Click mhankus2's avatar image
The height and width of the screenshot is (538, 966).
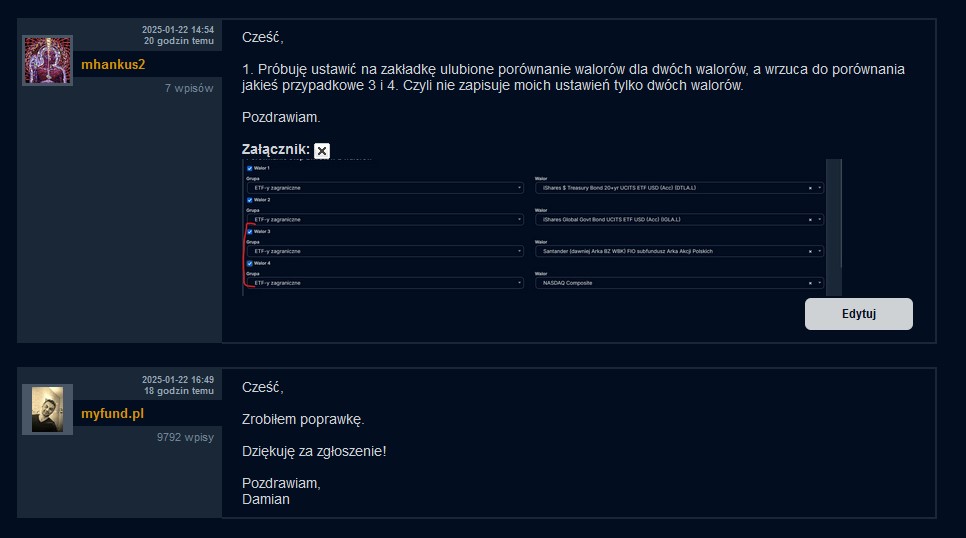pos(47,61)
